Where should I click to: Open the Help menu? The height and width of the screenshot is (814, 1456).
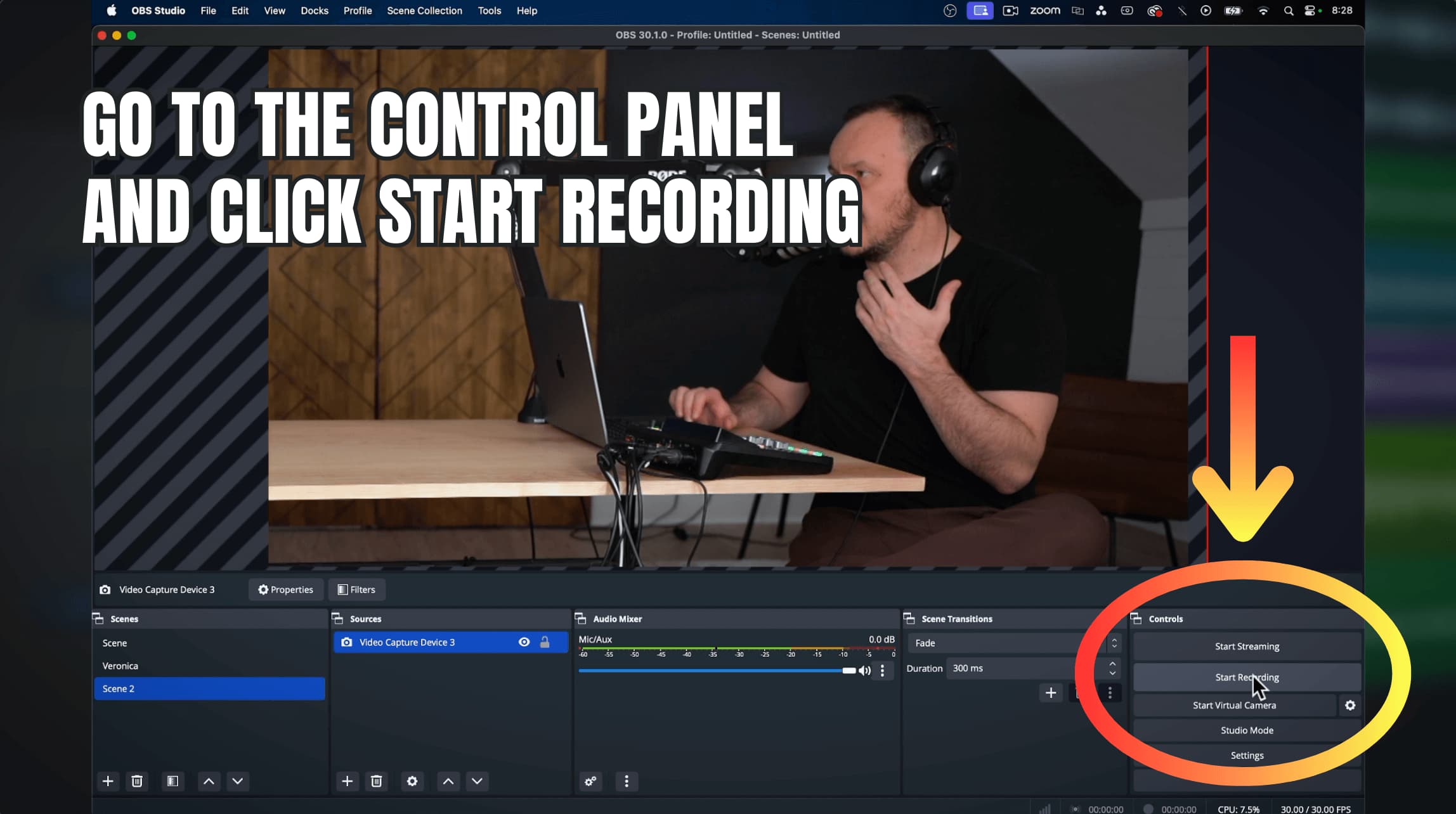tap(526, 11)
